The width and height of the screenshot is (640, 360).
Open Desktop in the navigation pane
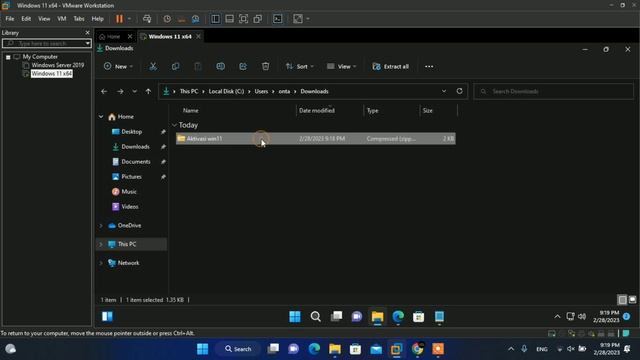click(x=131, y=132)
